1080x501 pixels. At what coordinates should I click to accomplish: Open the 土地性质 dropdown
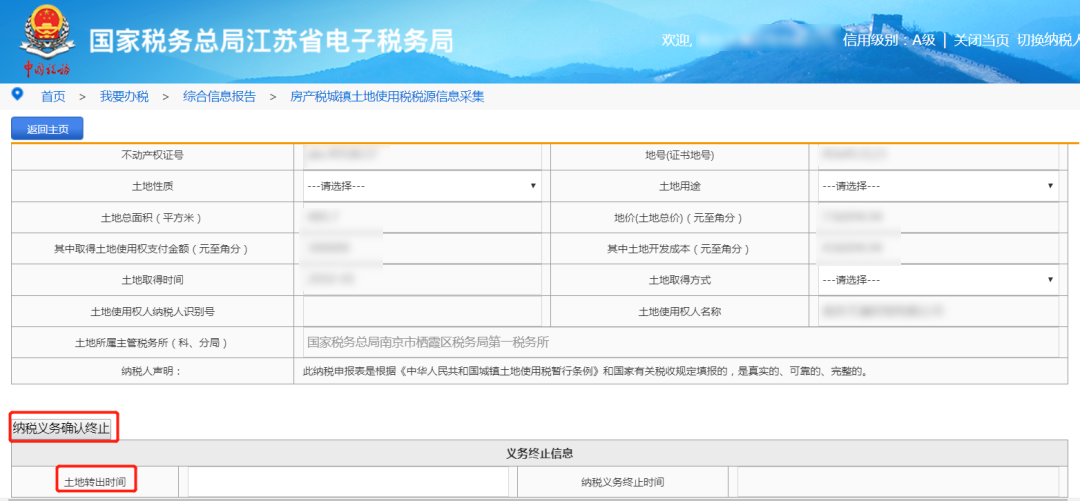[x=421, y=186]
